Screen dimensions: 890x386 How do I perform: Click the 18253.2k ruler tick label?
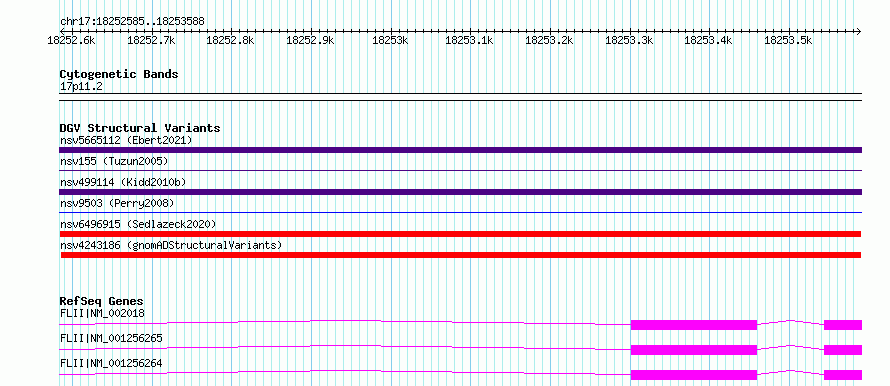(x=549, y=40)
